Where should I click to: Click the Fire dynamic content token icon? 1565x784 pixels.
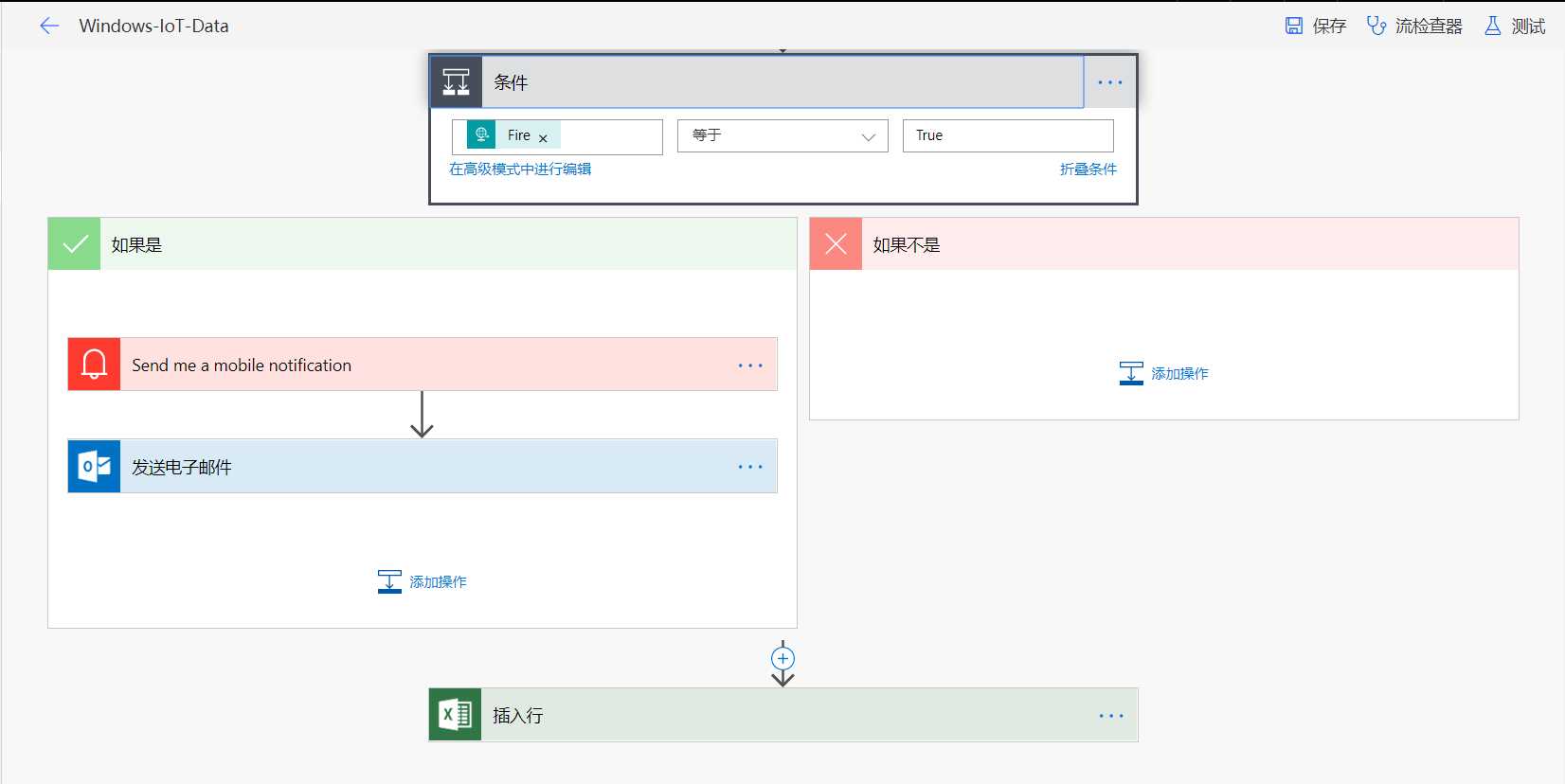coord(481,135)
